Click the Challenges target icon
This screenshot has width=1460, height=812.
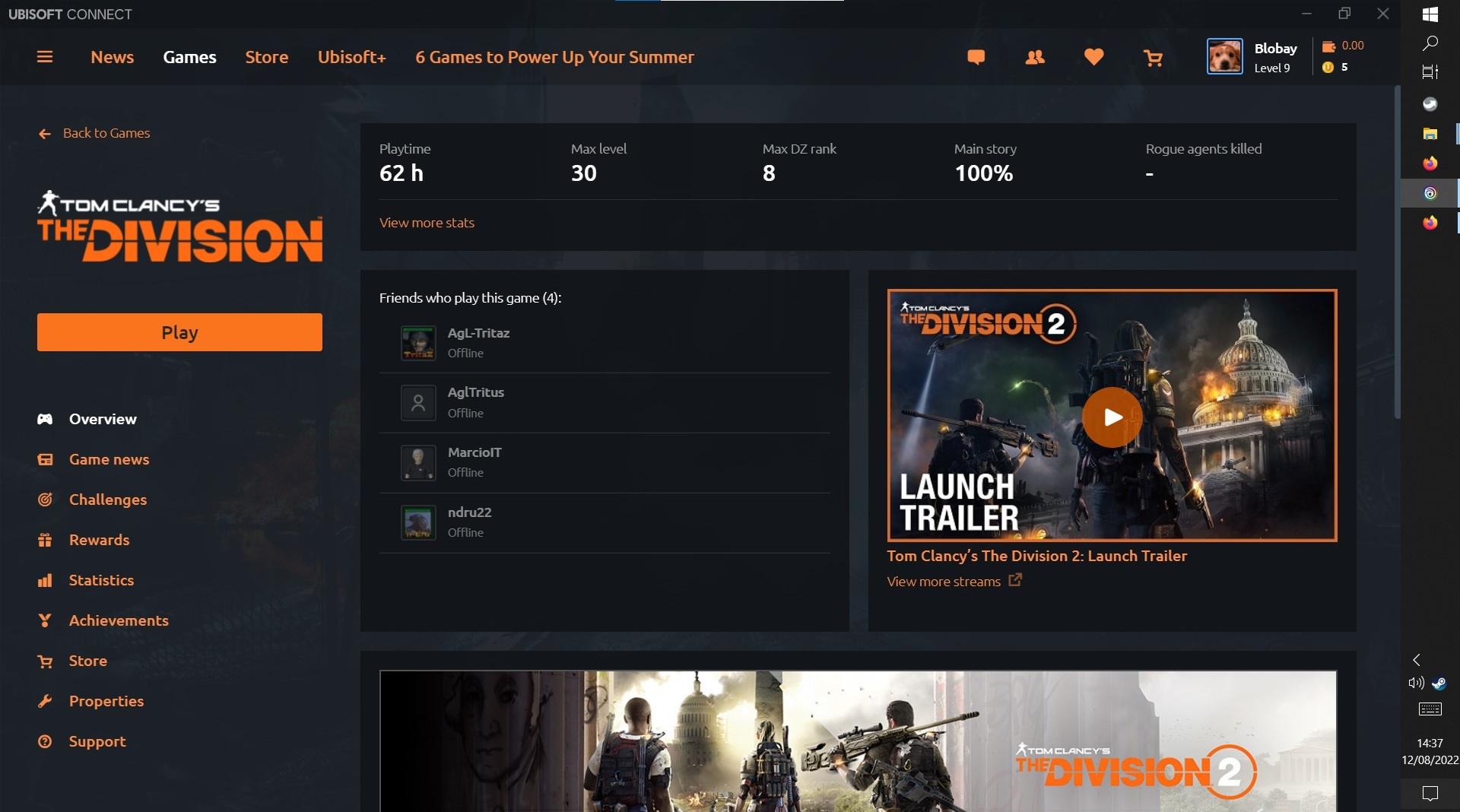(45, 500)
